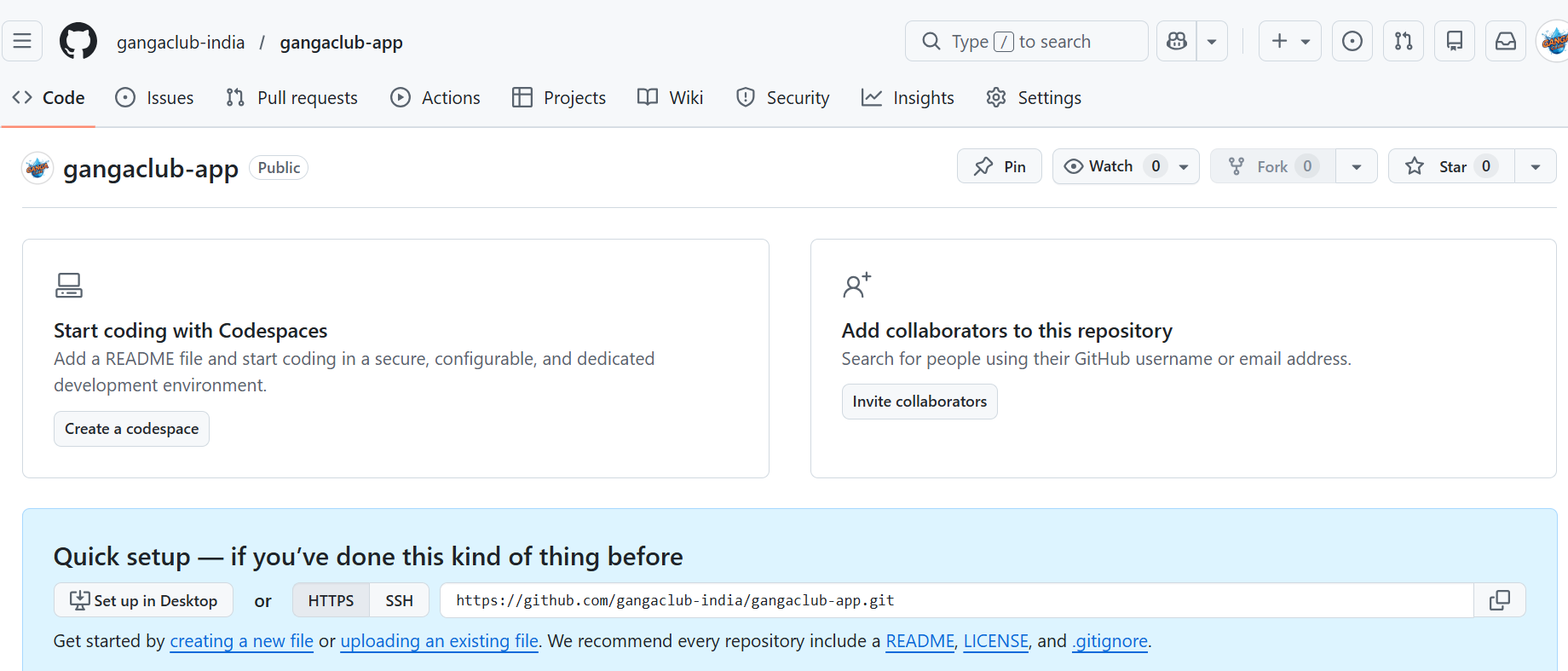Open the create new plus dropdown

tap(1289, 41)
